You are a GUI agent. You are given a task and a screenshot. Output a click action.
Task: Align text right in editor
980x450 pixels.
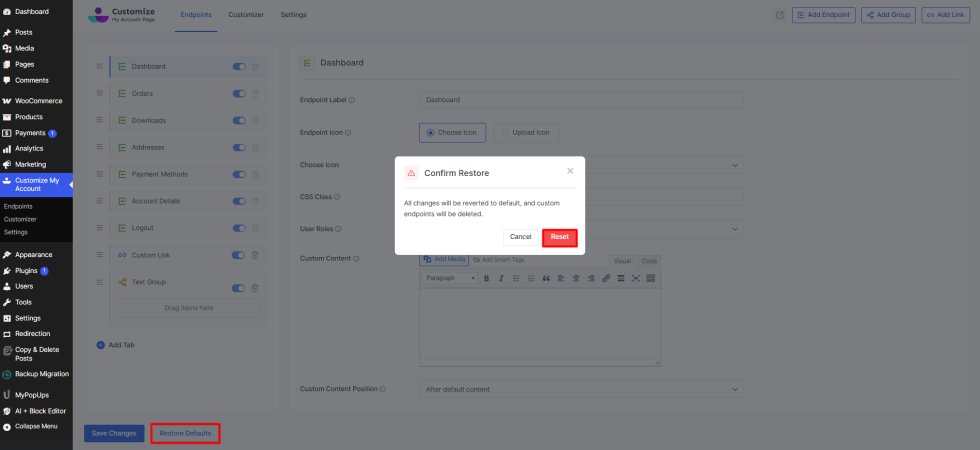point(591,278)
